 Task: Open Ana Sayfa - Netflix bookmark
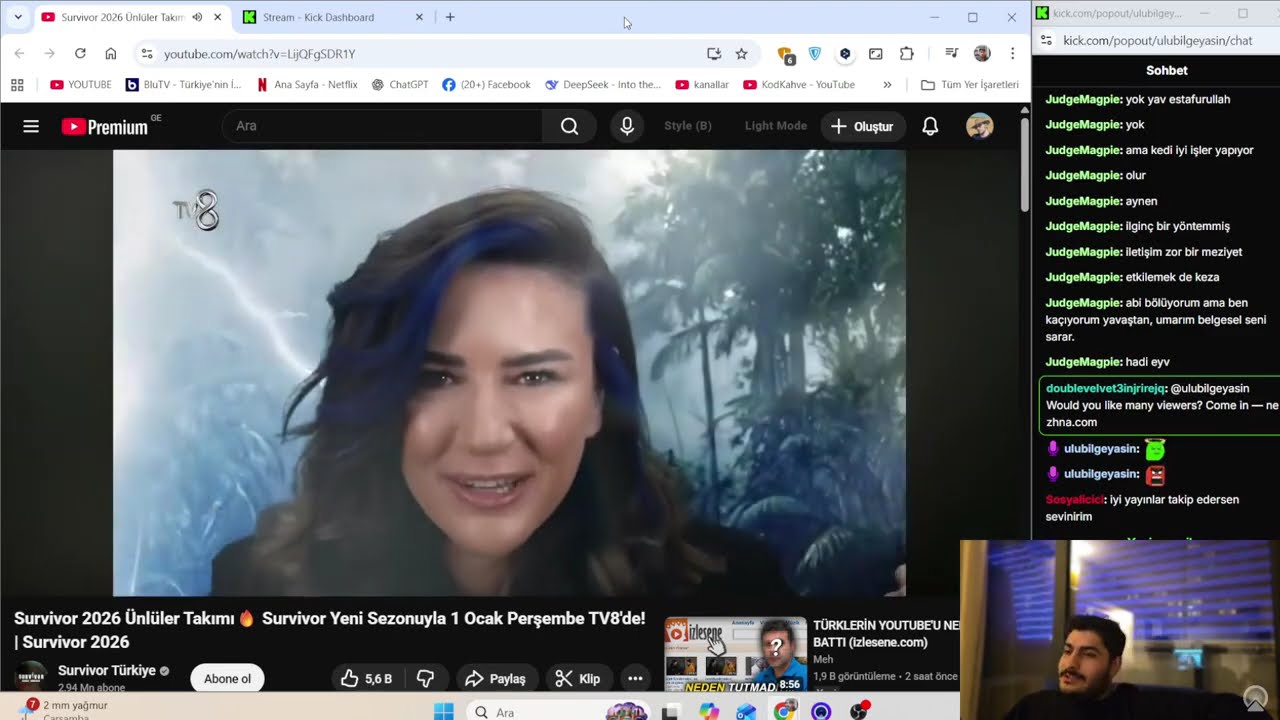pyautogui.click(x=307, y=85)
